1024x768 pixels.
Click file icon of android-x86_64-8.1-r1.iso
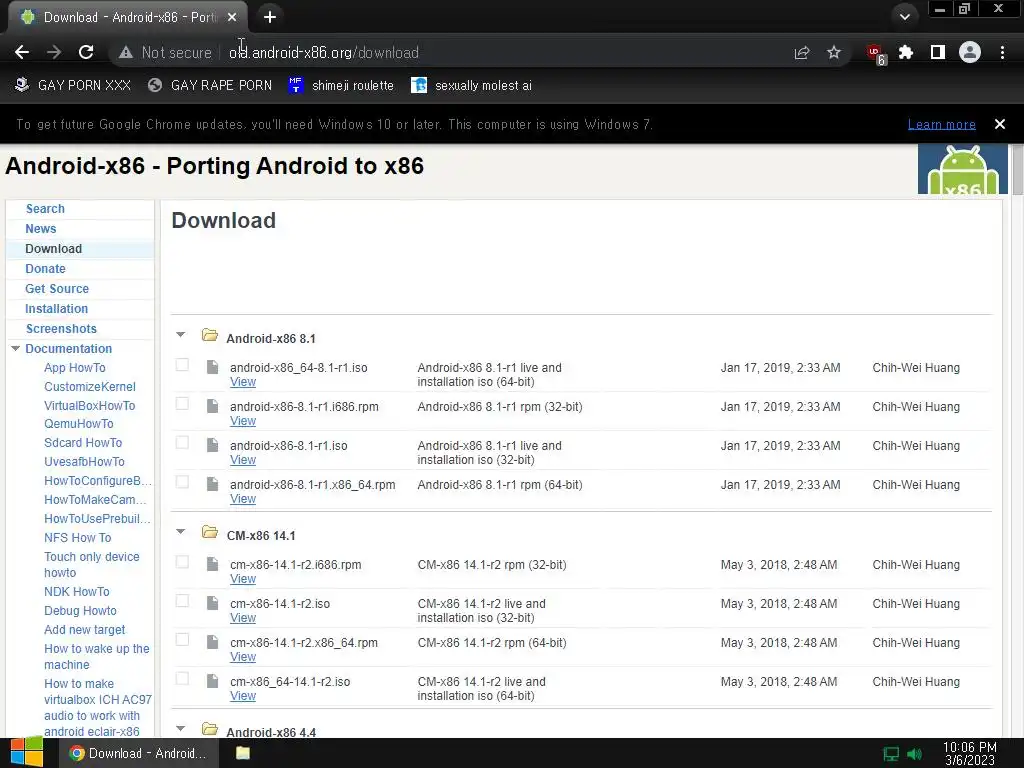(x=212, y=367)
